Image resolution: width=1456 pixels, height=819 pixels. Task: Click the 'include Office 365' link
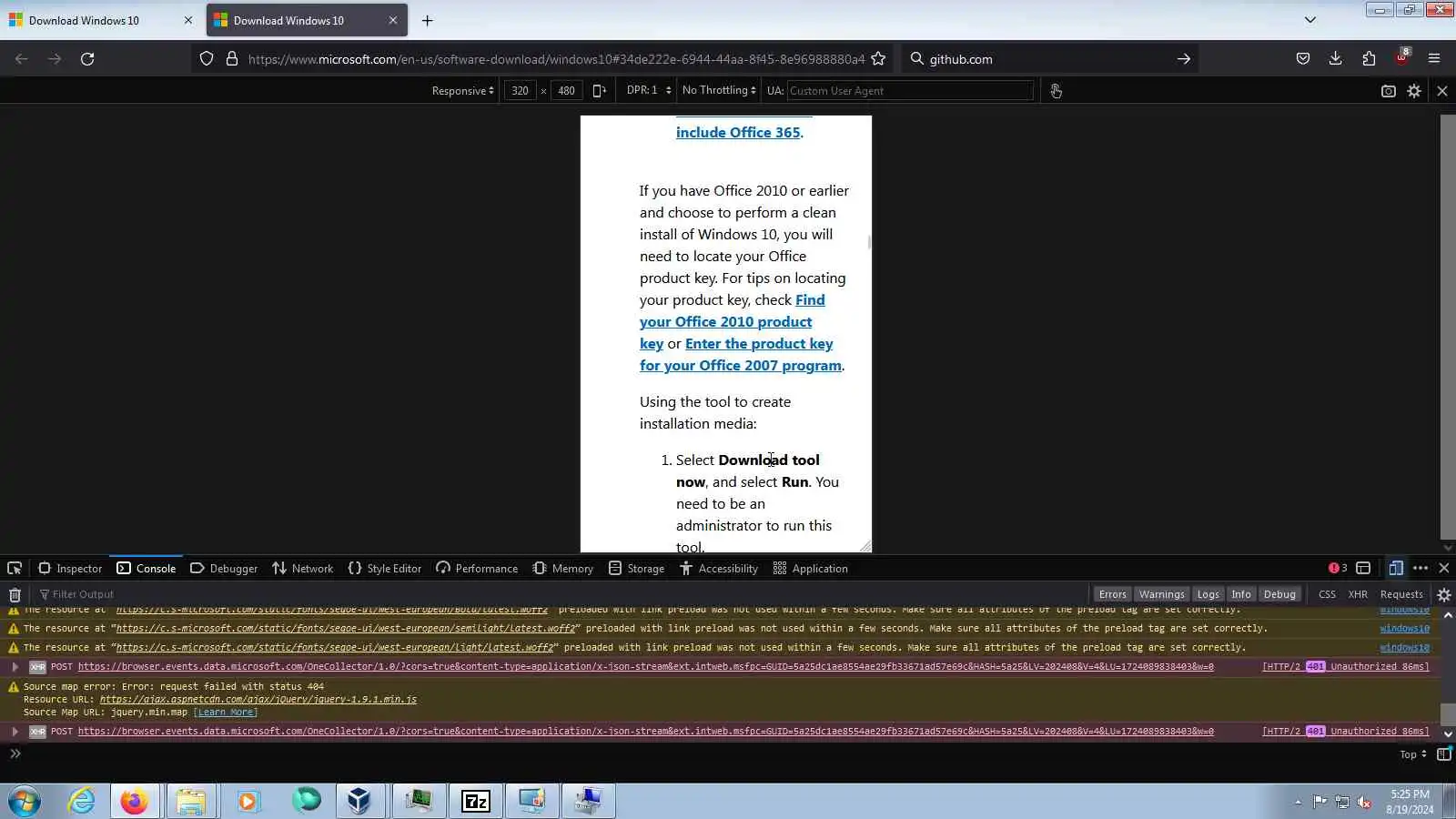[x=738, y=132]
